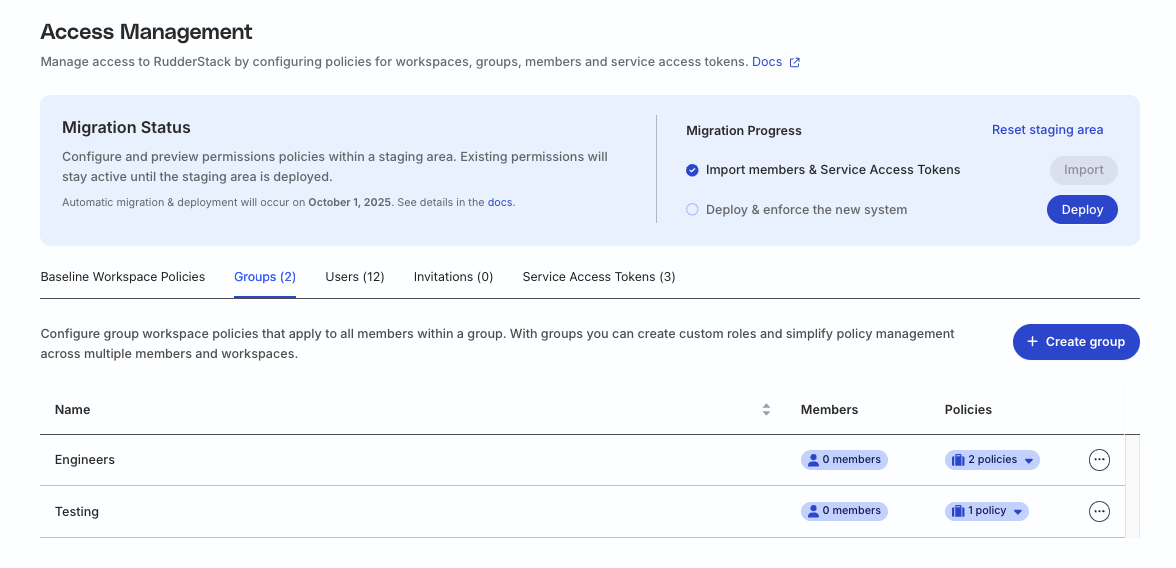Switch to Service Access Tokens (3) tab
This screenshot has width=1176, height=568.
598,277
